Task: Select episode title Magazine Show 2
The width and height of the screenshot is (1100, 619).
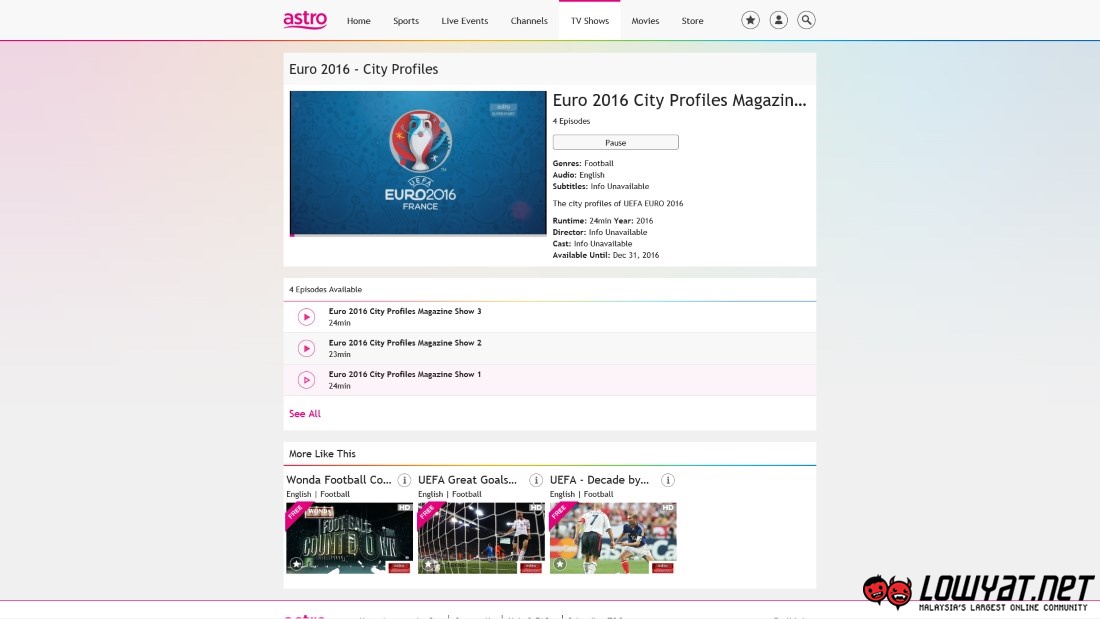Action: click(405, 343)
